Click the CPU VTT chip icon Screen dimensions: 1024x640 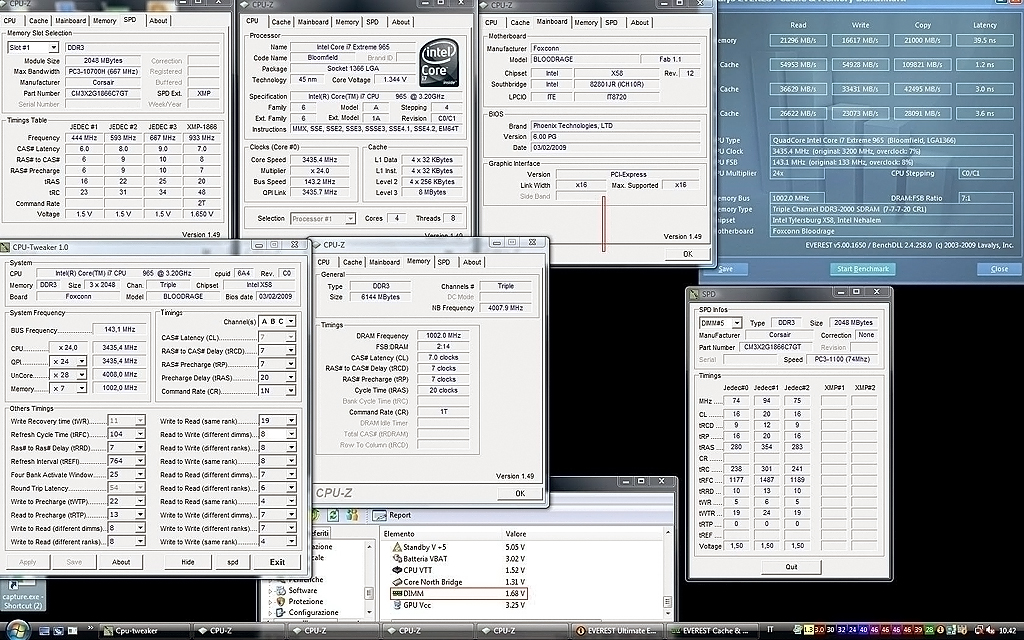pos(396,570)
